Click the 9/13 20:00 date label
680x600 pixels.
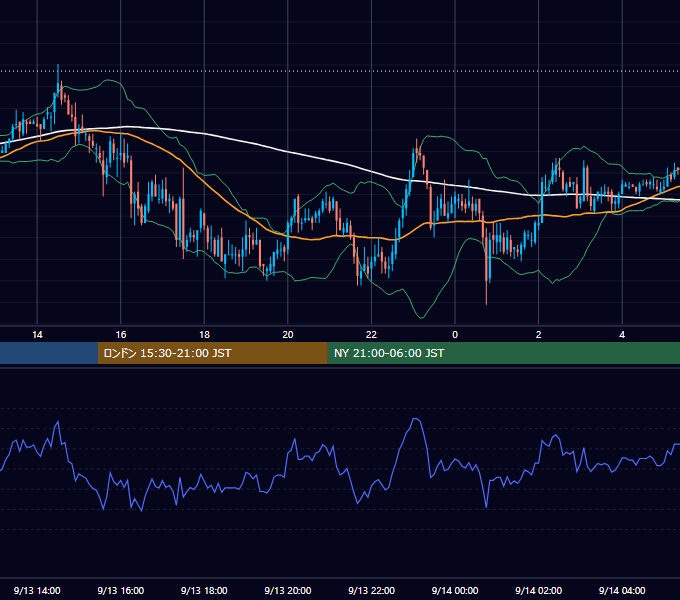coord(288,590)
